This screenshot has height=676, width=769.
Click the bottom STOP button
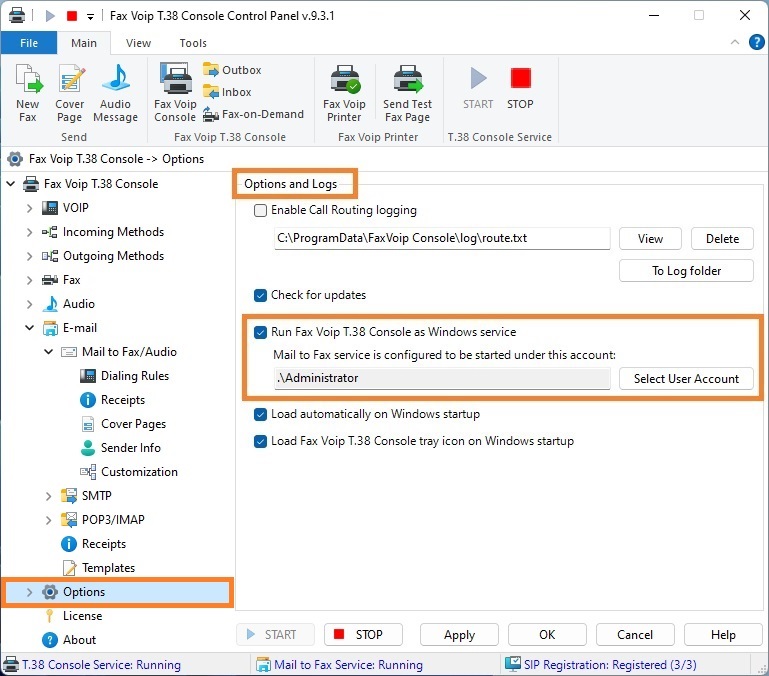[x=363, y=635]
